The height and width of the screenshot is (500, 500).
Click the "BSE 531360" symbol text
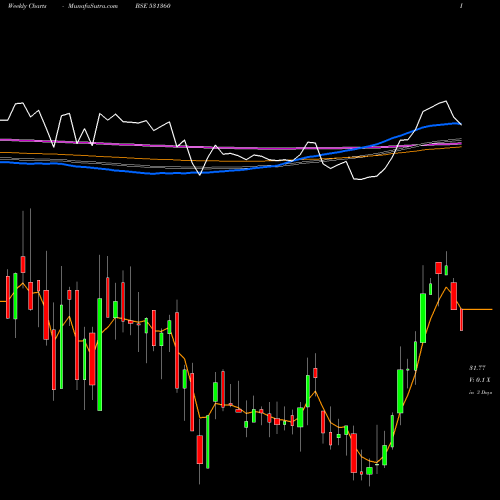click(x=153, y=6)
